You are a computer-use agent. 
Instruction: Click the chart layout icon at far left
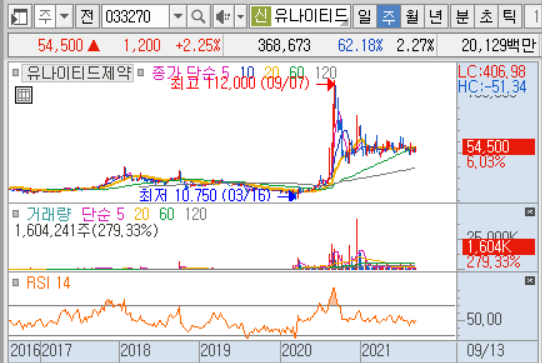[x=20, y=16]
